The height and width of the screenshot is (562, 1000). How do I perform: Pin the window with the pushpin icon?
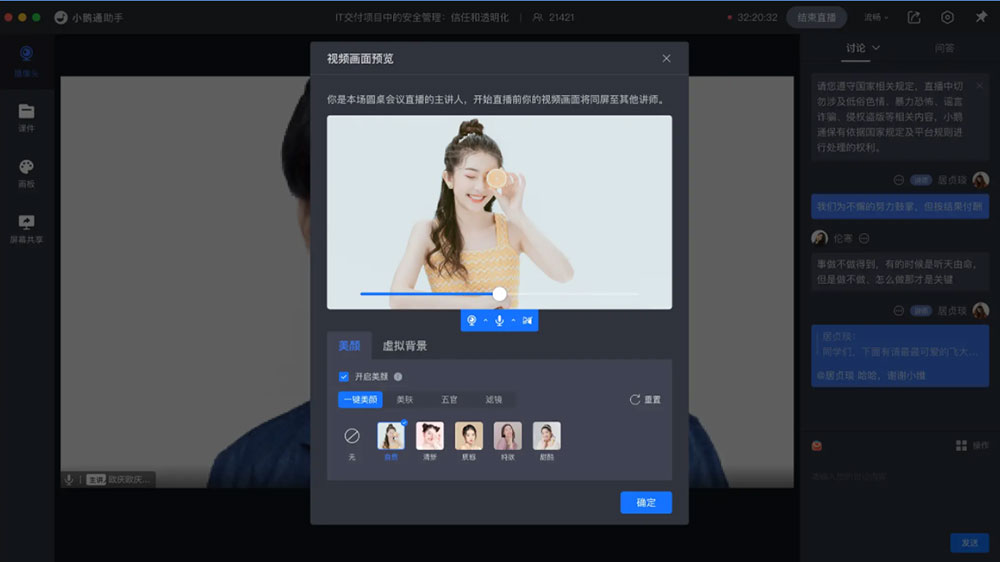(980, 17)
